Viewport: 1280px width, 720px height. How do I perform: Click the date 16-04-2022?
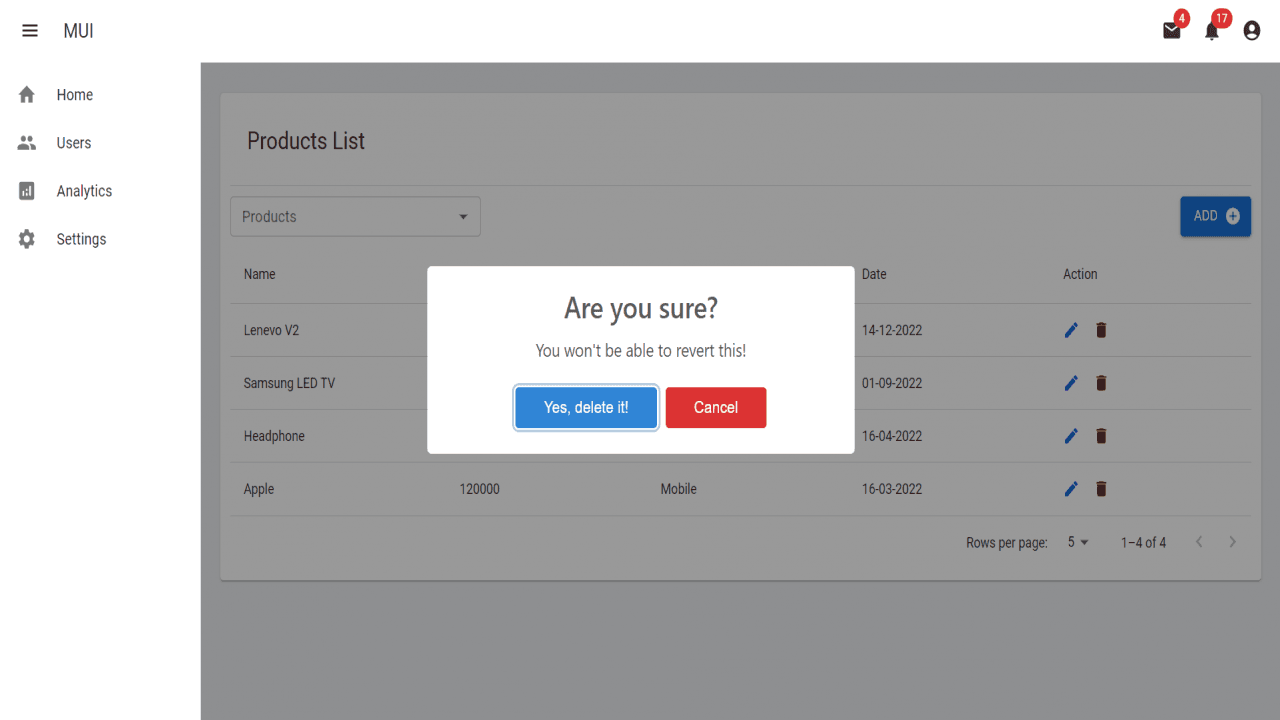click(892, 436)
